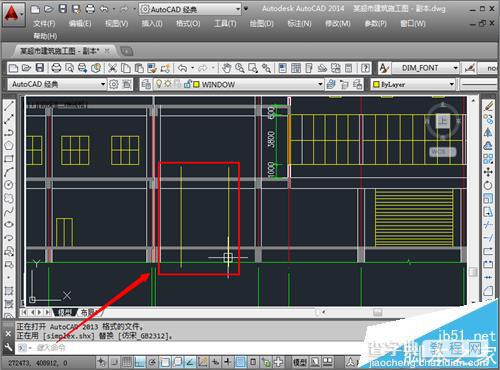Click the Pan hand tool

click(226, 68)
